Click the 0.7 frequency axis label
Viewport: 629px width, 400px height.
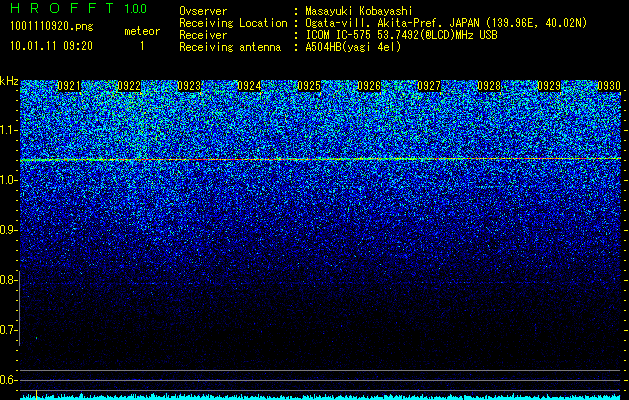tap(8, 330)
